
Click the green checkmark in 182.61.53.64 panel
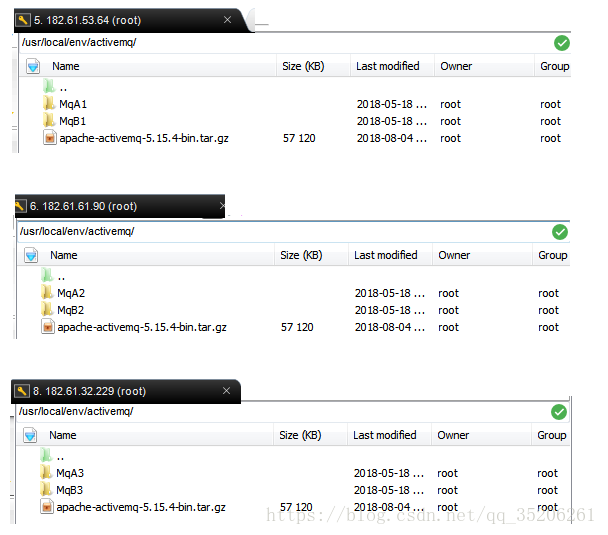pyautogui.click(x=562, y=43)
